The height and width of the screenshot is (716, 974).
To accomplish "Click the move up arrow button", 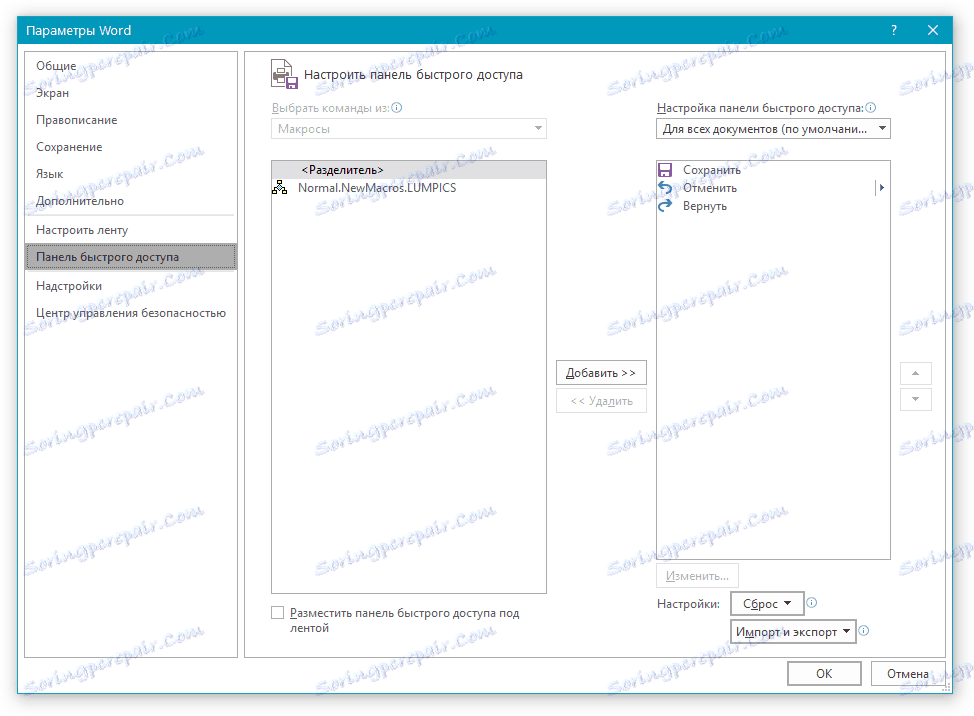I will pyautogui.click(x=916, y=373).
